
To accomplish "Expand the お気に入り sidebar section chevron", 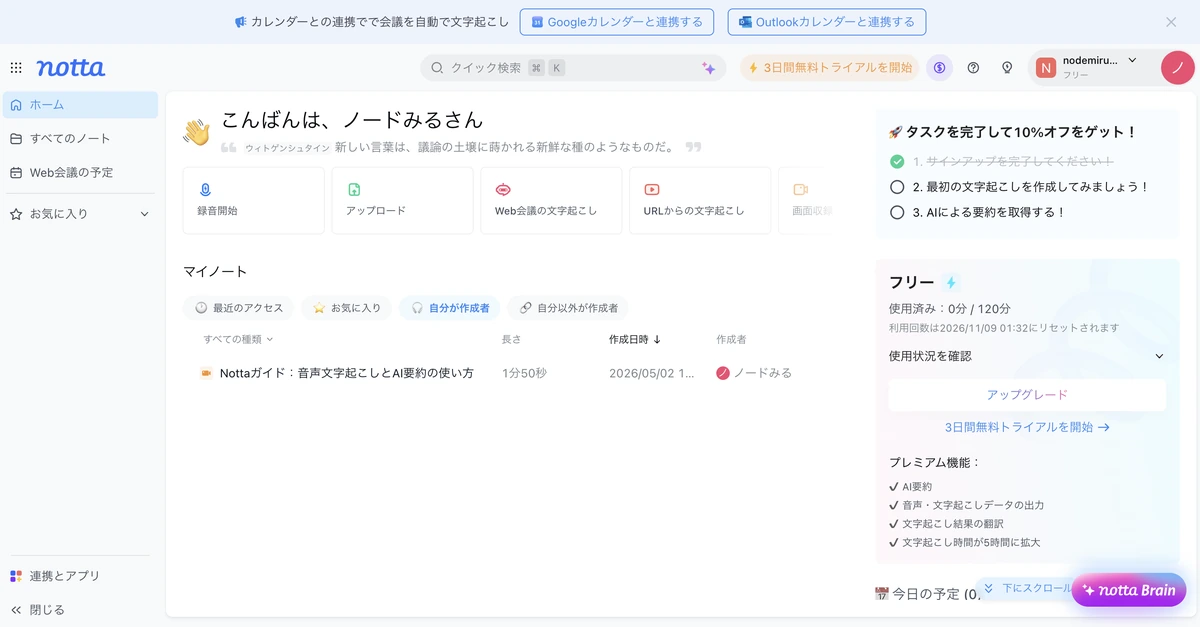I will pyautogui.click(x=144, y=214).
